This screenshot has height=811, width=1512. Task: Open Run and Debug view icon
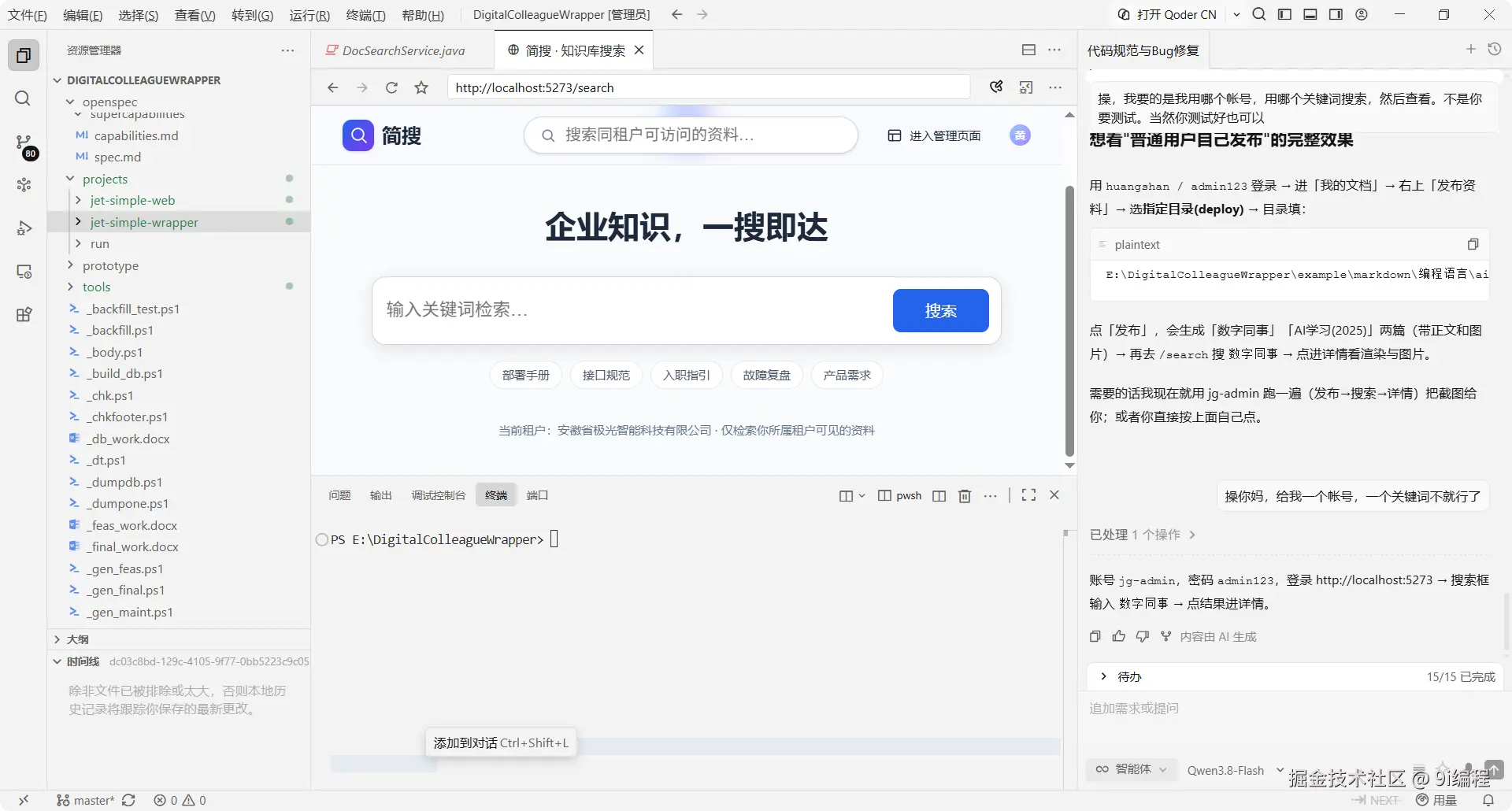pos(24,228)
